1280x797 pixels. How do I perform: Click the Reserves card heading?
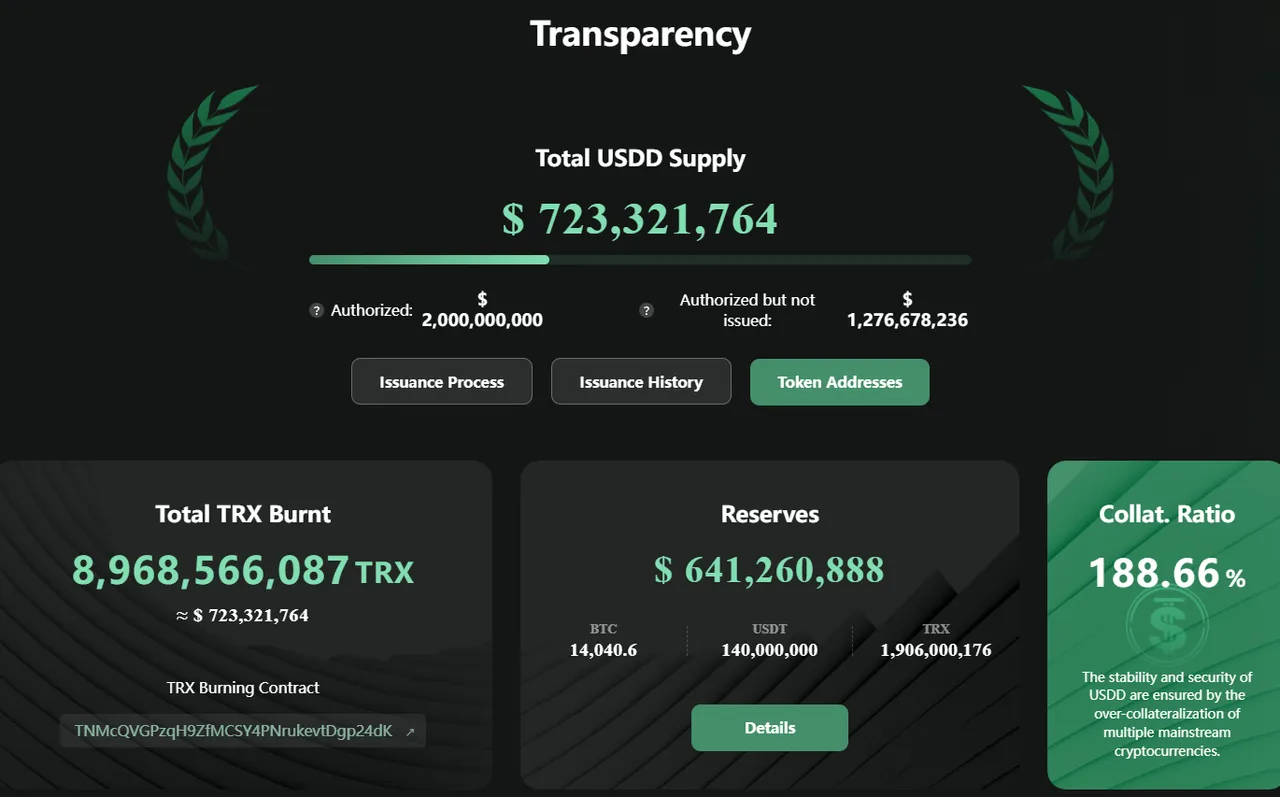point(770,514)
